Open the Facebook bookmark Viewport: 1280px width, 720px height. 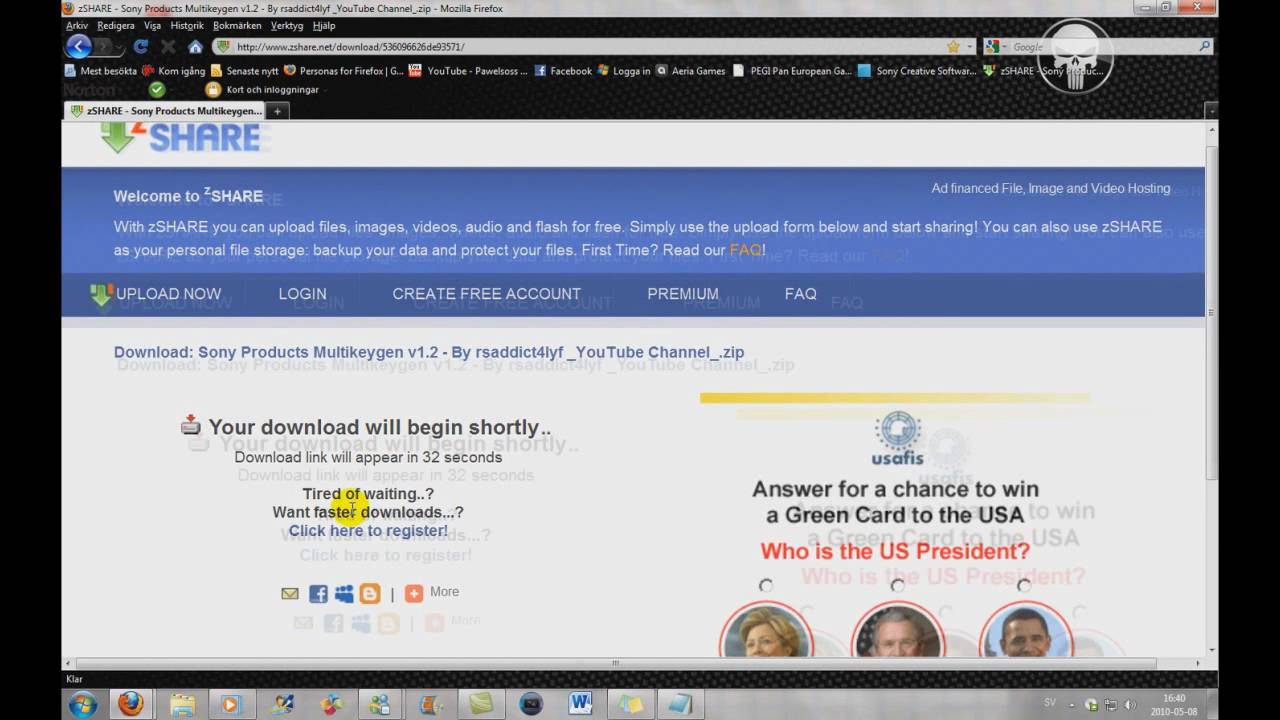(x=563, y=71)
